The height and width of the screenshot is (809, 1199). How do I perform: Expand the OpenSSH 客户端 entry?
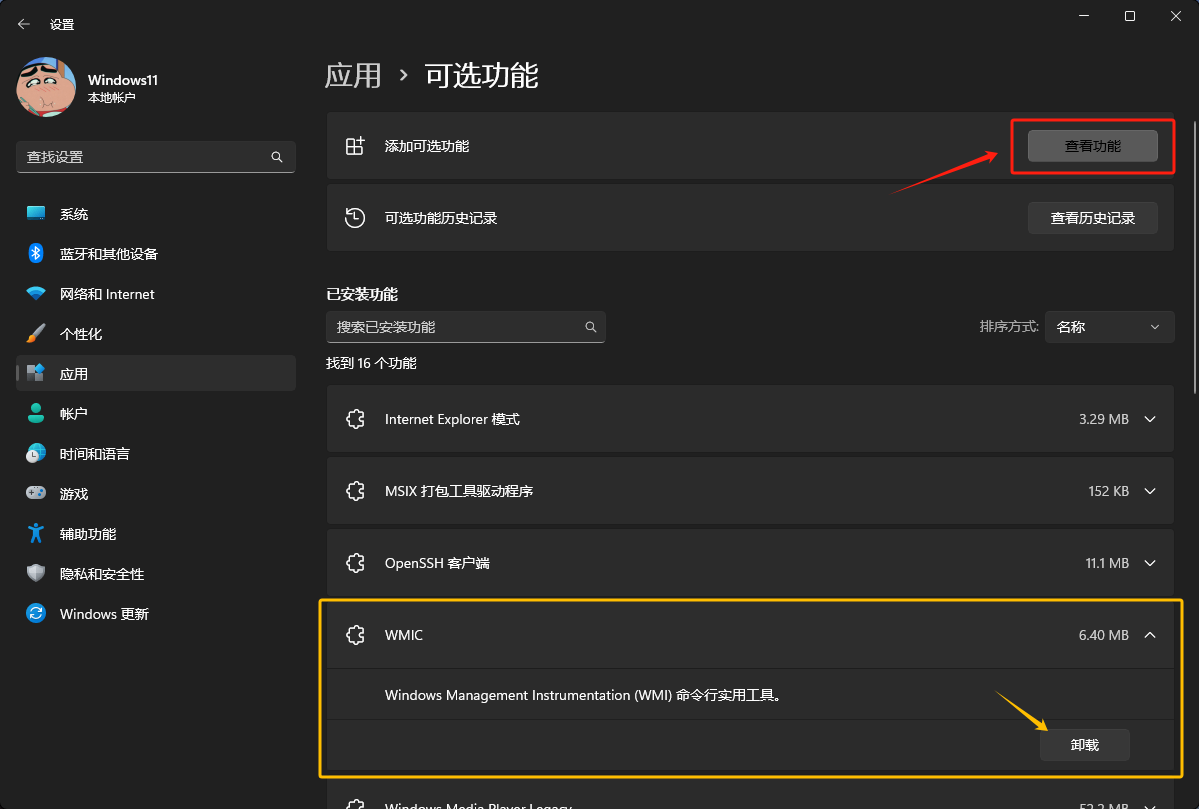1150,563
